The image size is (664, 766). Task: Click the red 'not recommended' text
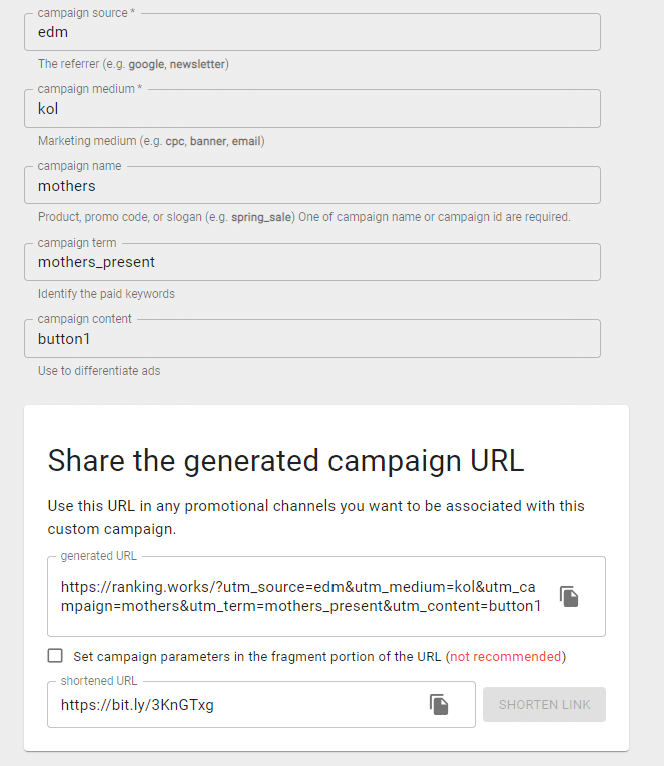[x=506, y=657]
